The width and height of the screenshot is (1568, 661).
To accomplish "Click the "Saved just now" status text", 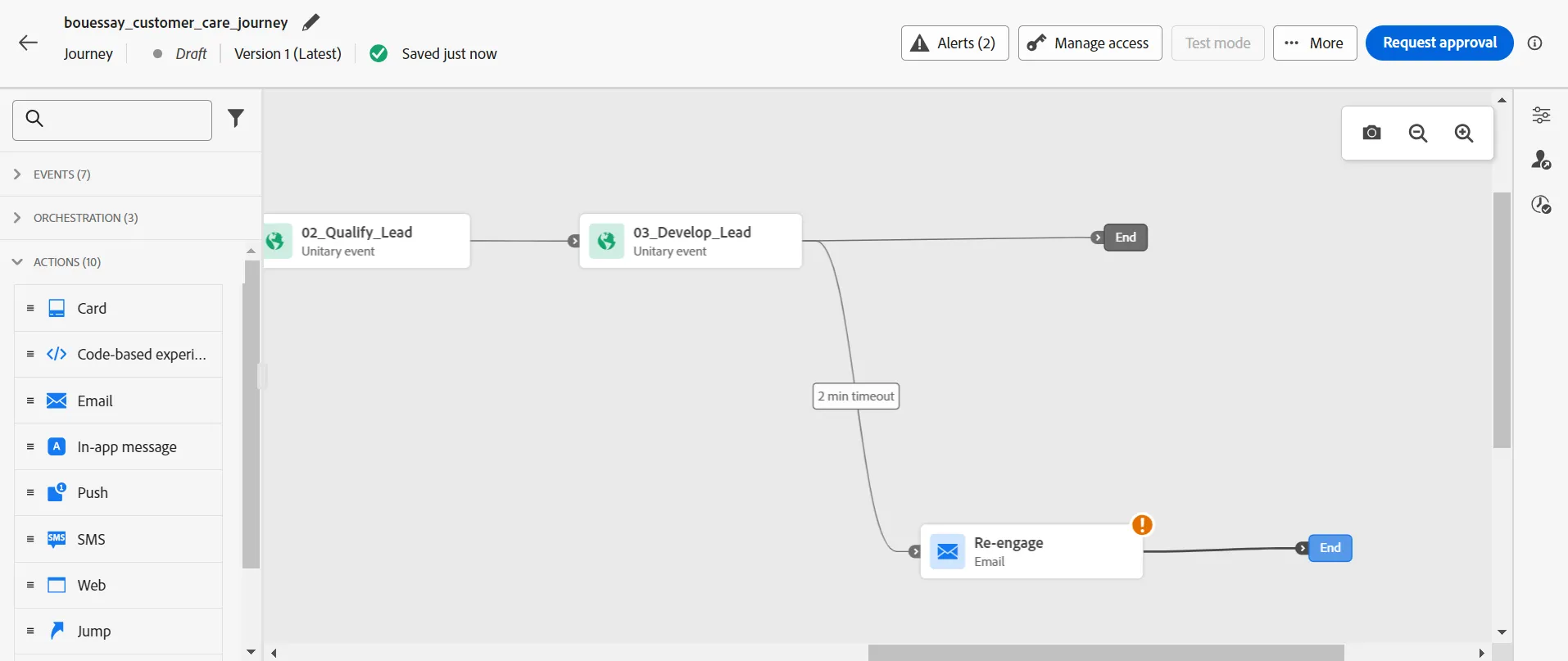I will pyautogui.click(x=449, y=54).
